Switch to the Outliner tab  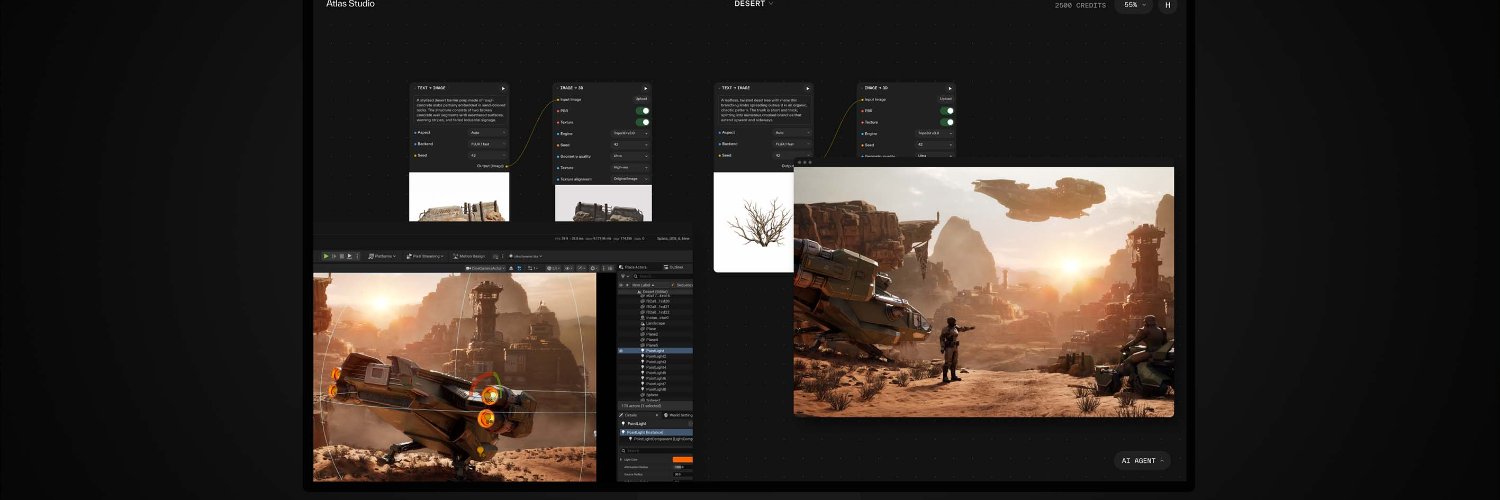point(676,267)
